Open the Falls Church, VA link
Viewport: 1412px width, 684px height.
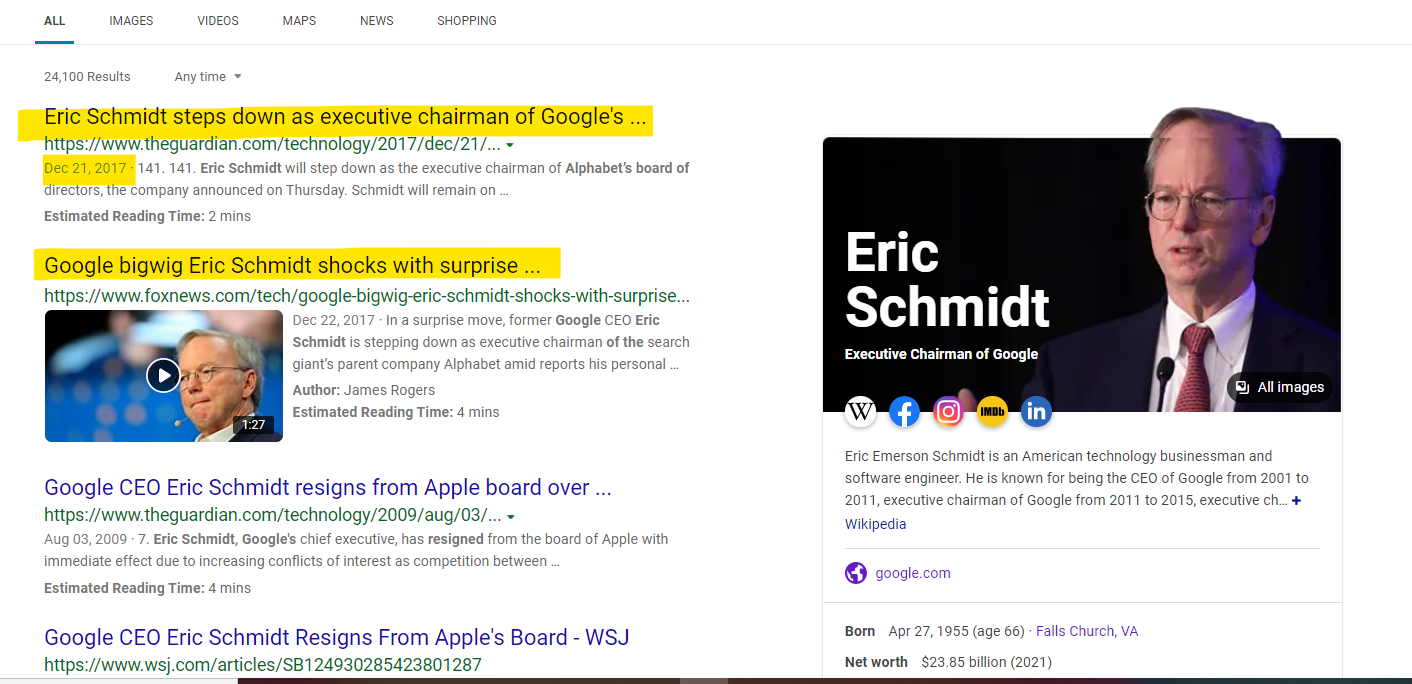1087,631
